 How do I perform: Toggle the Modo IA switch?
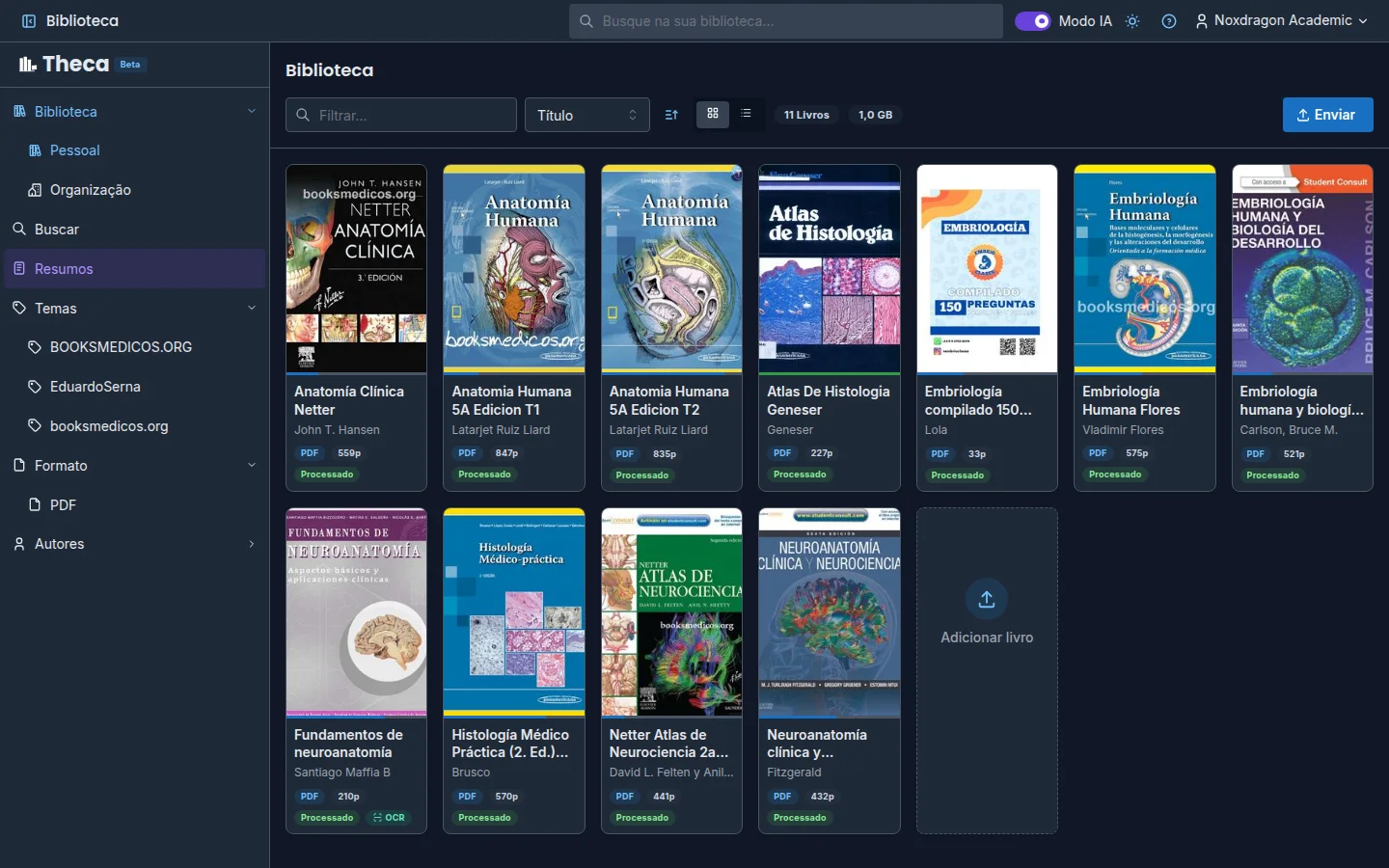pyautogui.click(x=1032, y=21)
